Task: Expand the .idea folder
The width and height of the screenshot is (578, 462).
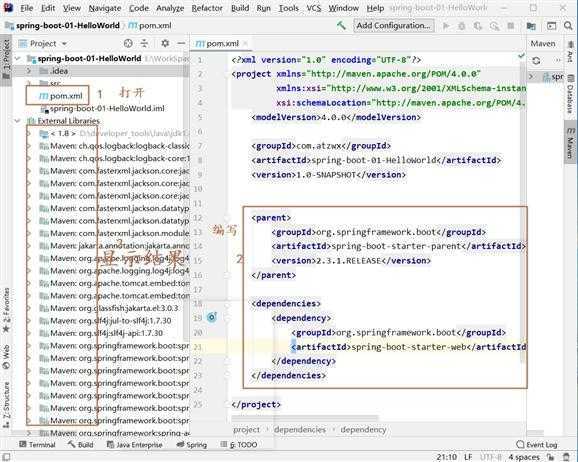Action: 29,71
